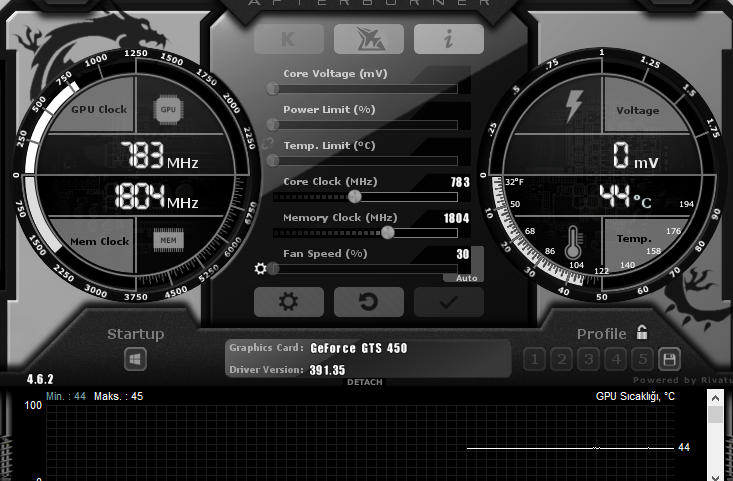Image resolution: width=733 pixels, height=481 pixels.
Task: Click the Power Limit slider handle
Action: [x=273, y=125]
